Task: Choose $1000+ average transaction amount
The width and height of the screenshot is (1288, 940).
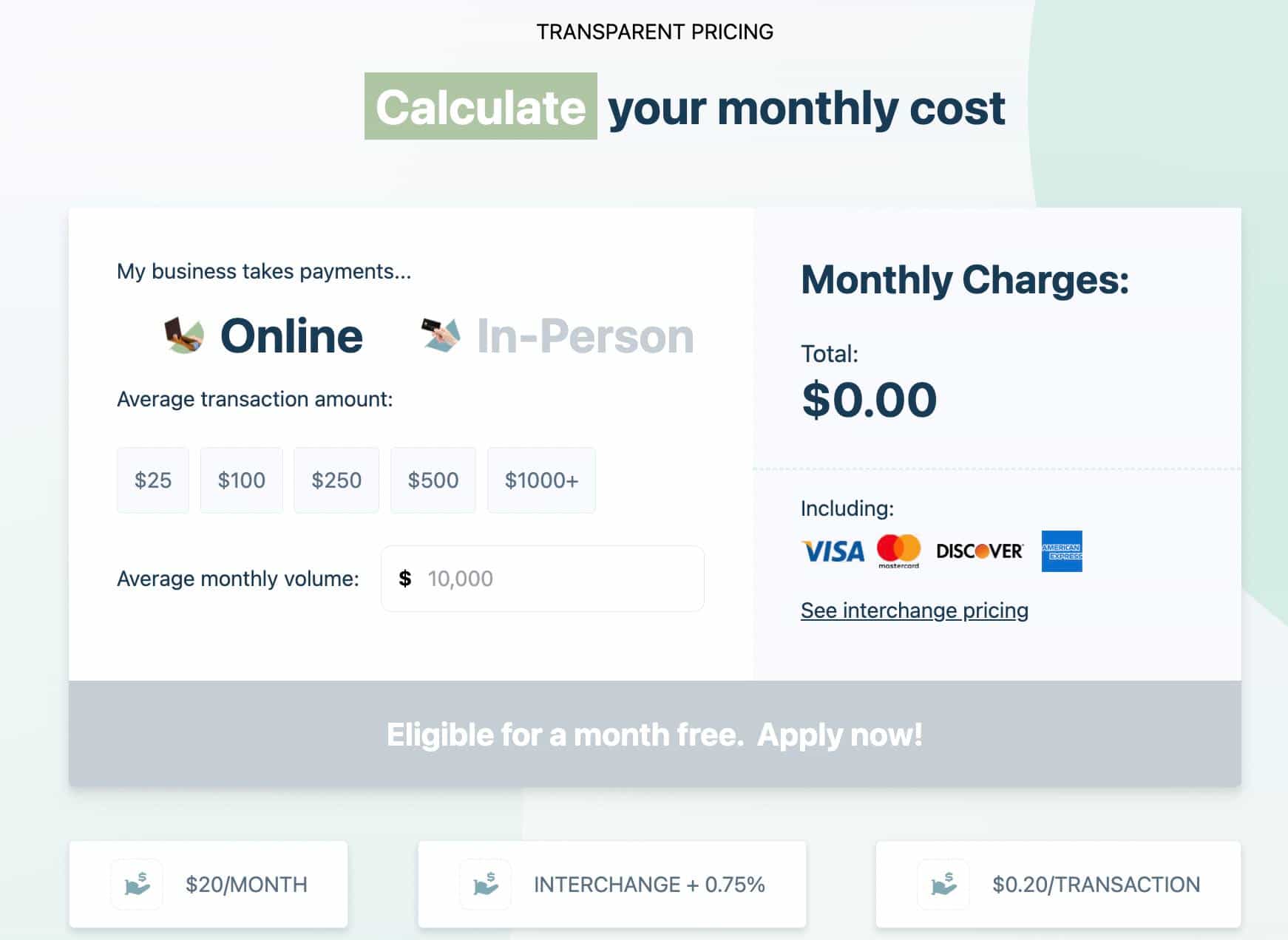Action: 541,480
